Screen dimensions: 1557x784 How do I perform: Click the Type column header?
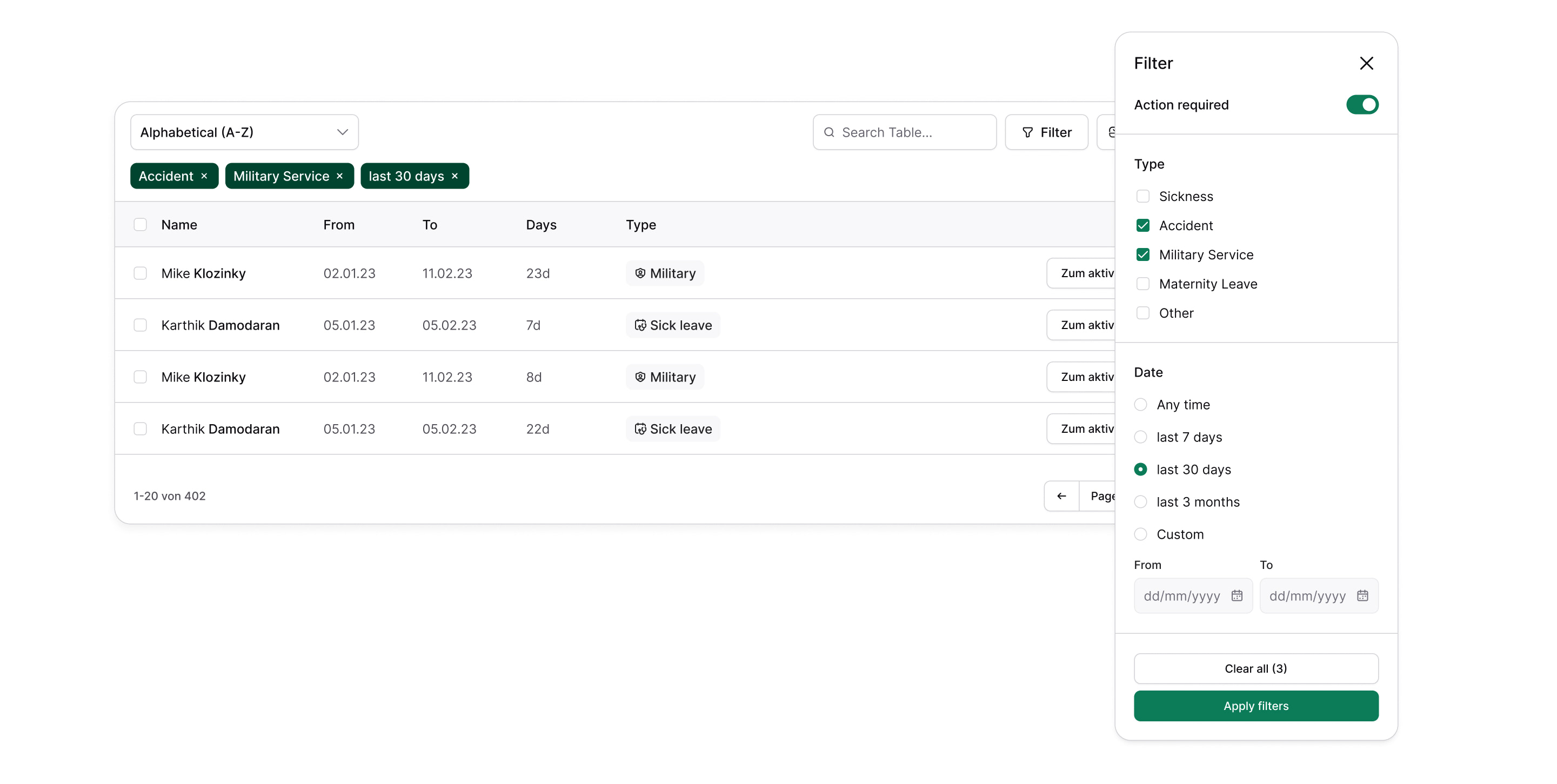point(641,225)
